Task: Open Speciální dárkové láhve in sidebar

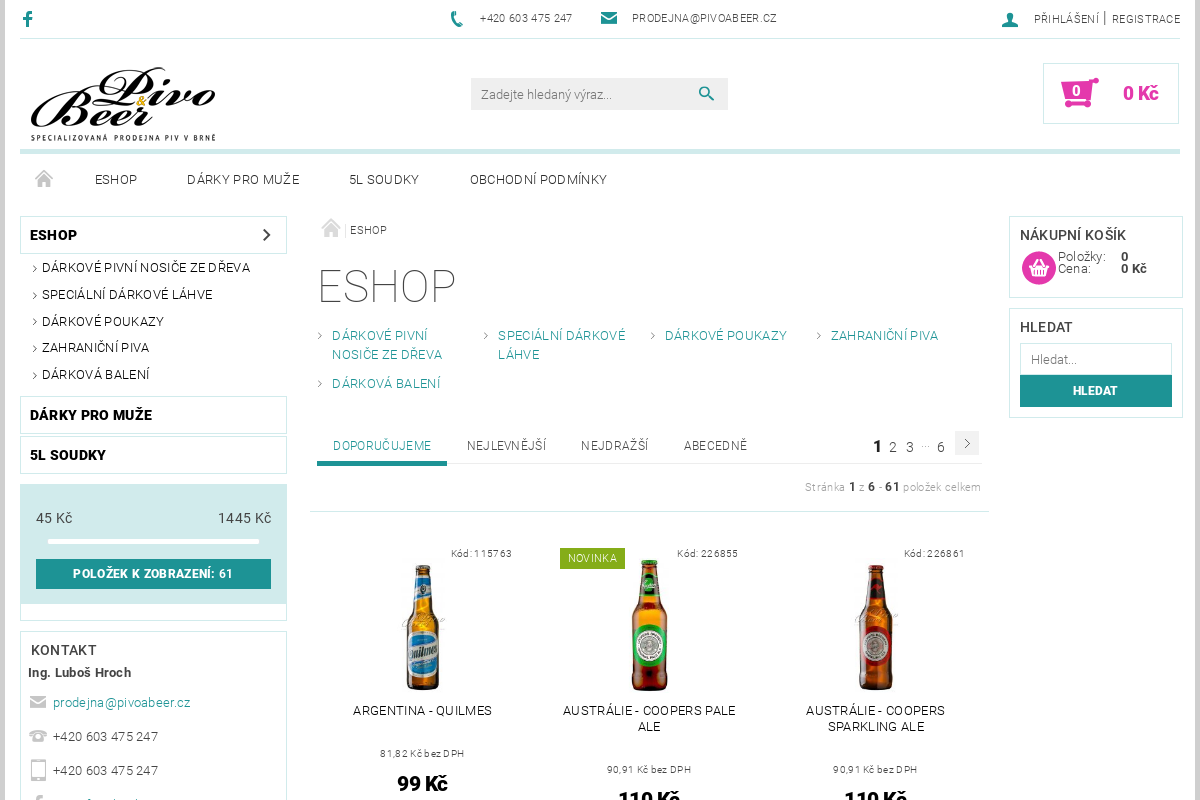Action: tap(127, 295)
